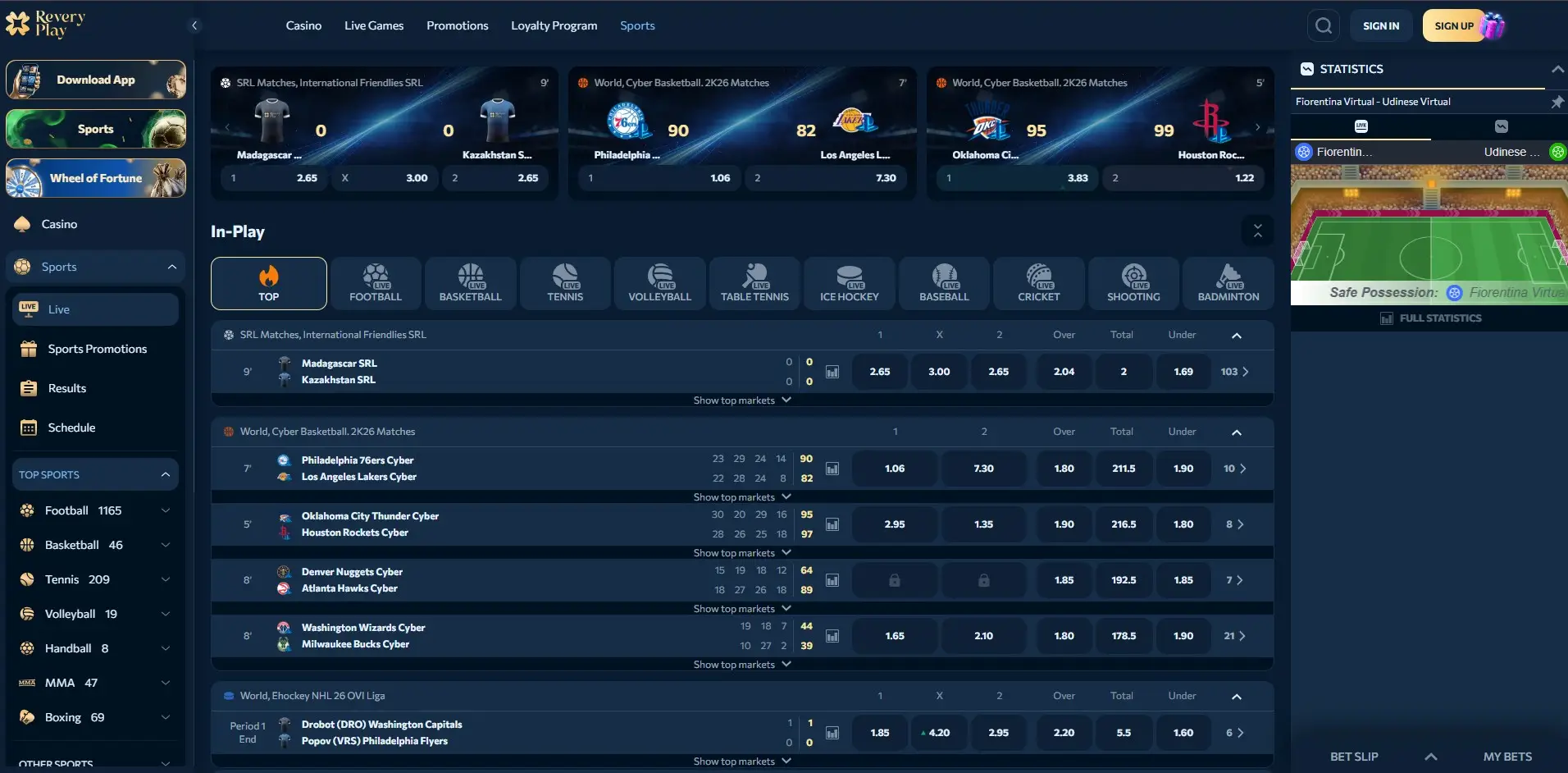Select the Ice Hockey live category
1568x773 pixels.
pos(850,283)
